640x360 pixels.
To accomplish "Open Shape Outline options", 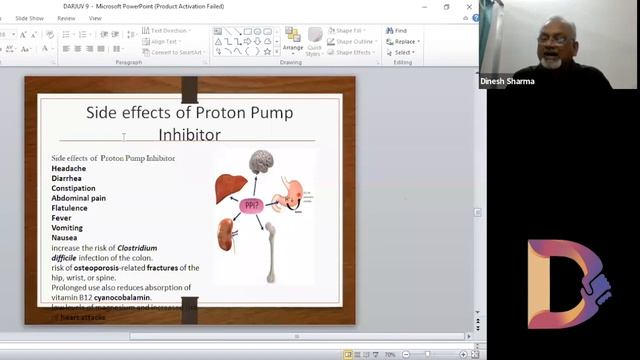I will tap(352, 42).
